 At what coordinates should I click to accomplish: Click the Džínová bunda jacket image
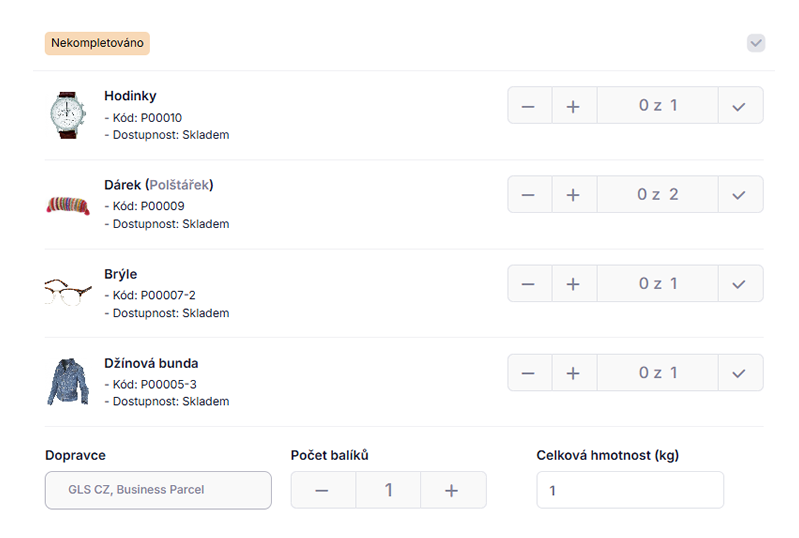(68, 382)
